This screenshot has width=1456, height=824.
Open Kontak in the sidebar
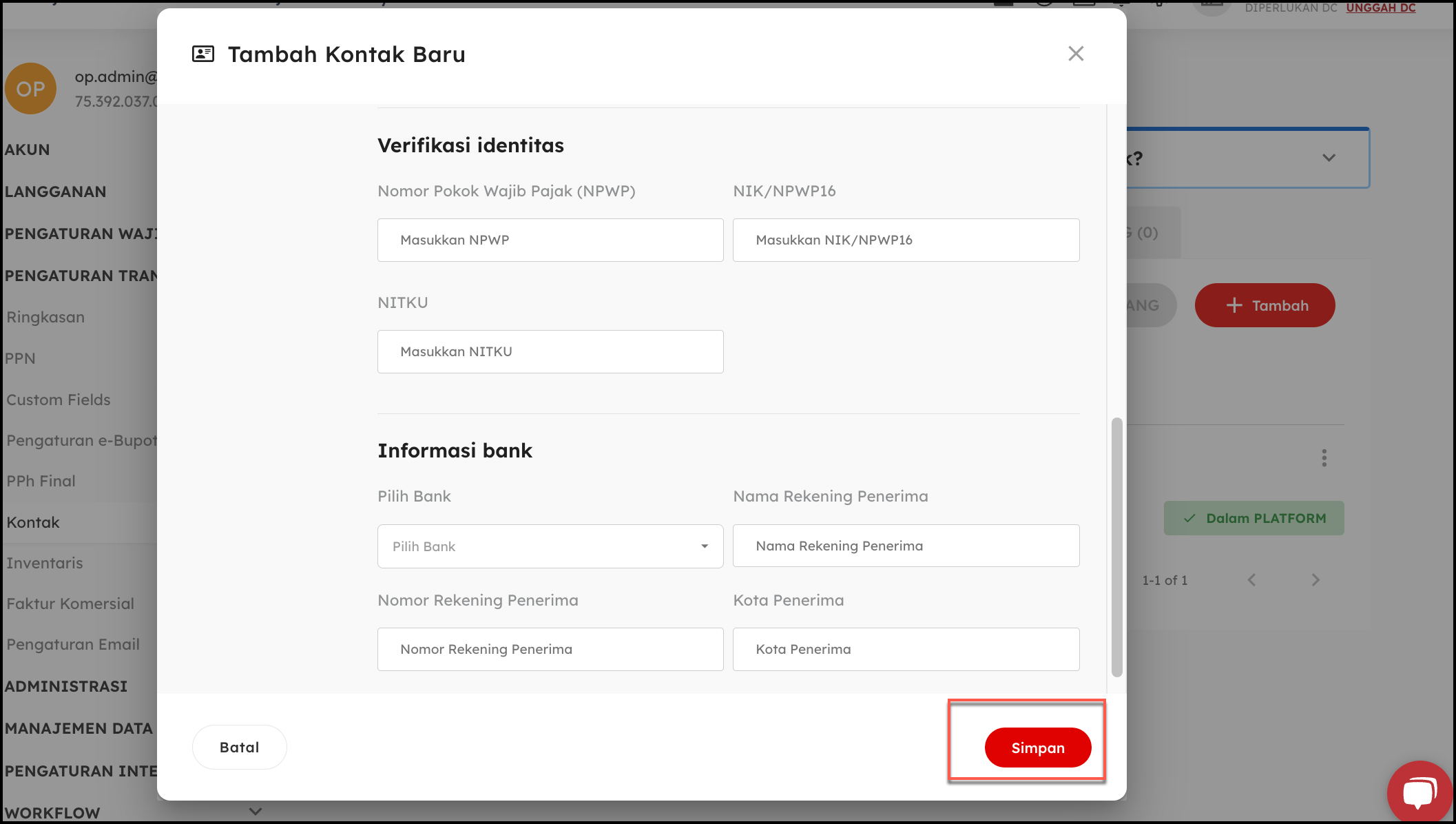(x=33, y=522)
